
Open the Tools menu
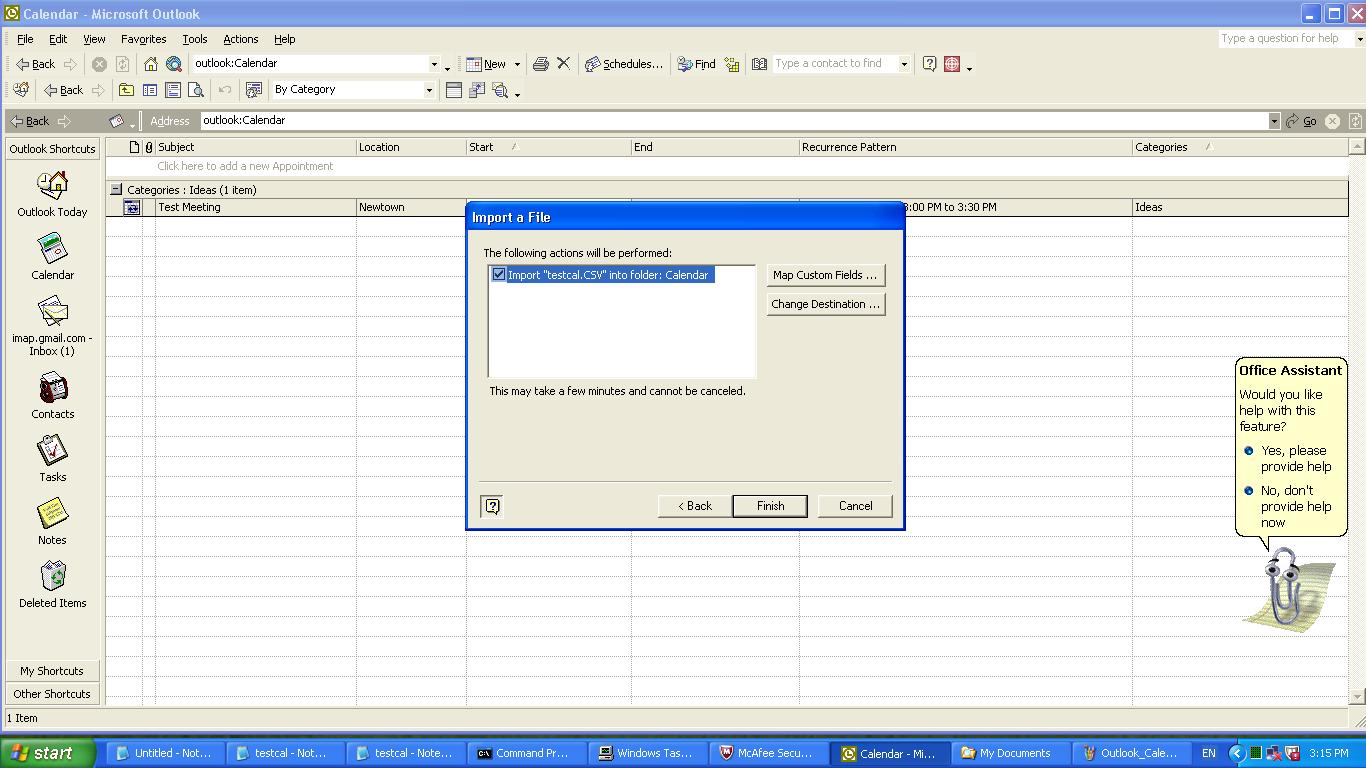(x=194, y=39)
